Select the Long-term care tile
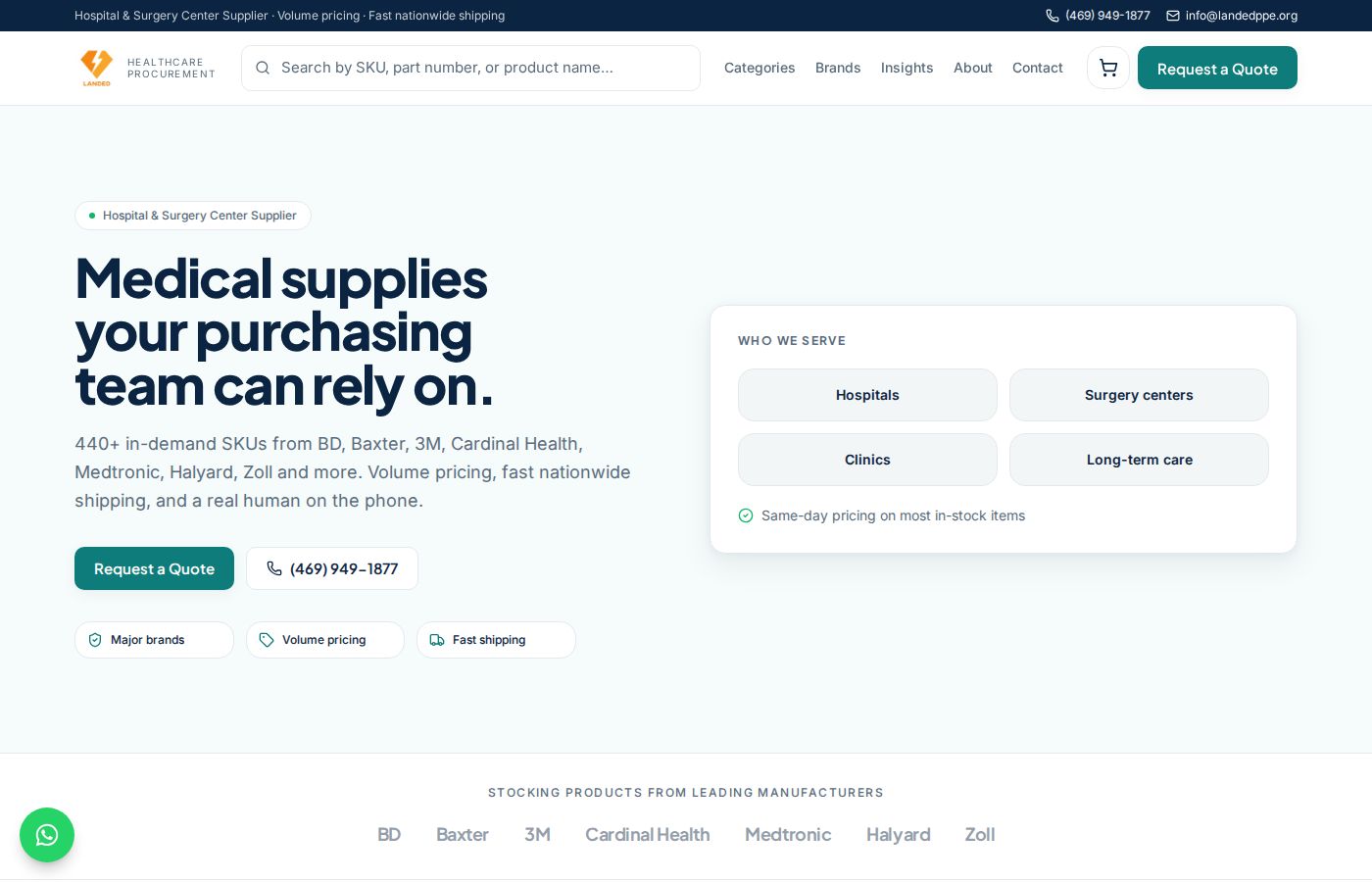This screenshot has width=1372, height=882. click(1139, 460)
